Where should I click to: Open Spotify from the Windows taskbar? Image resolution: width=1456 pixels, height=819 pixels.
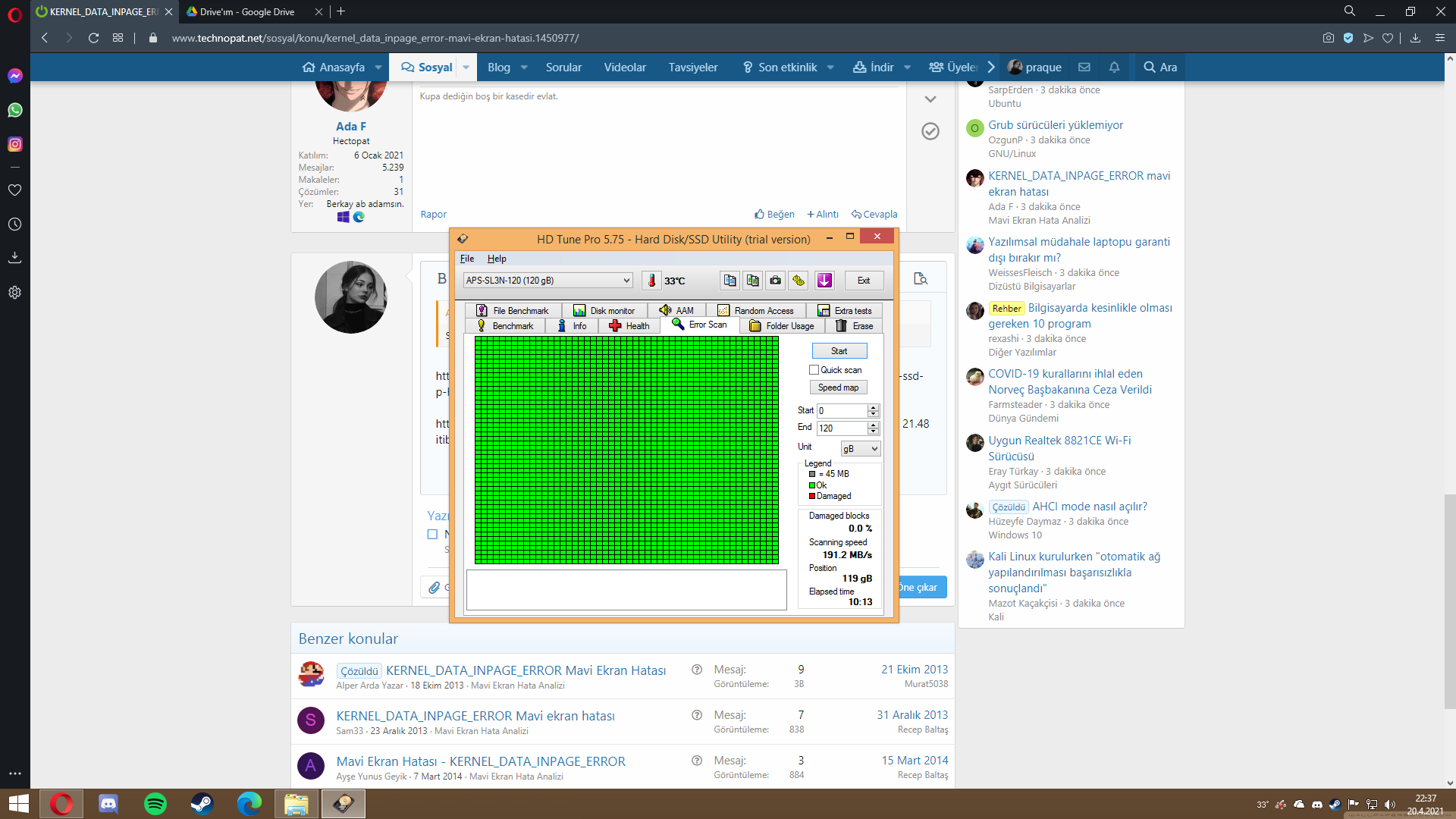(155, 804)
